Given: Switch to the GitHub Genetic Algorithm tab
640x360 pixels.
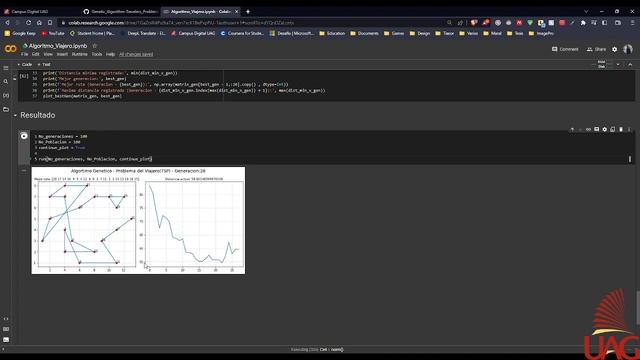Looking at the screenshot, I should [x=120, y=11].
